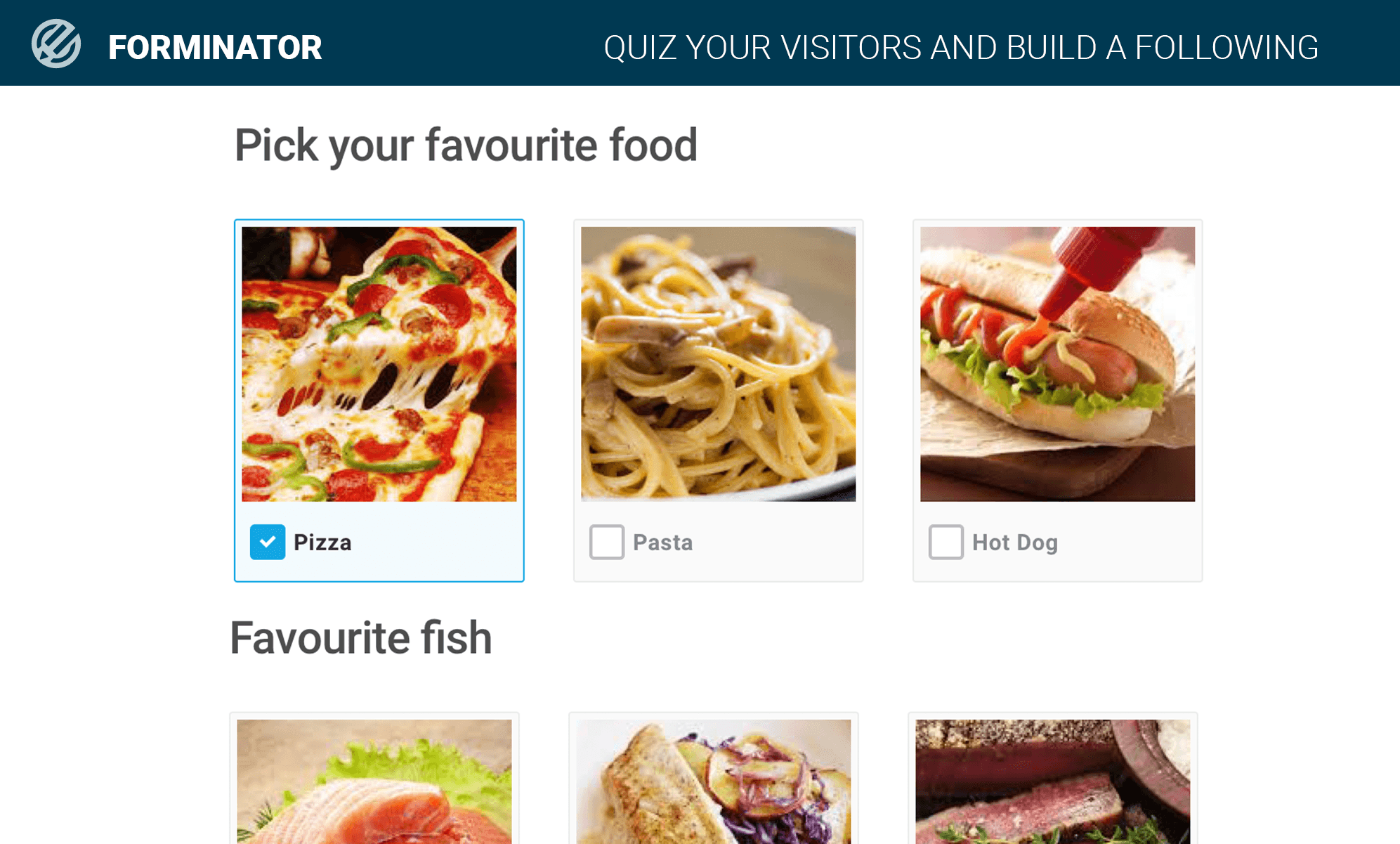
Task: Click the Forminator logo icon
Action: click(x=56, y=44)
